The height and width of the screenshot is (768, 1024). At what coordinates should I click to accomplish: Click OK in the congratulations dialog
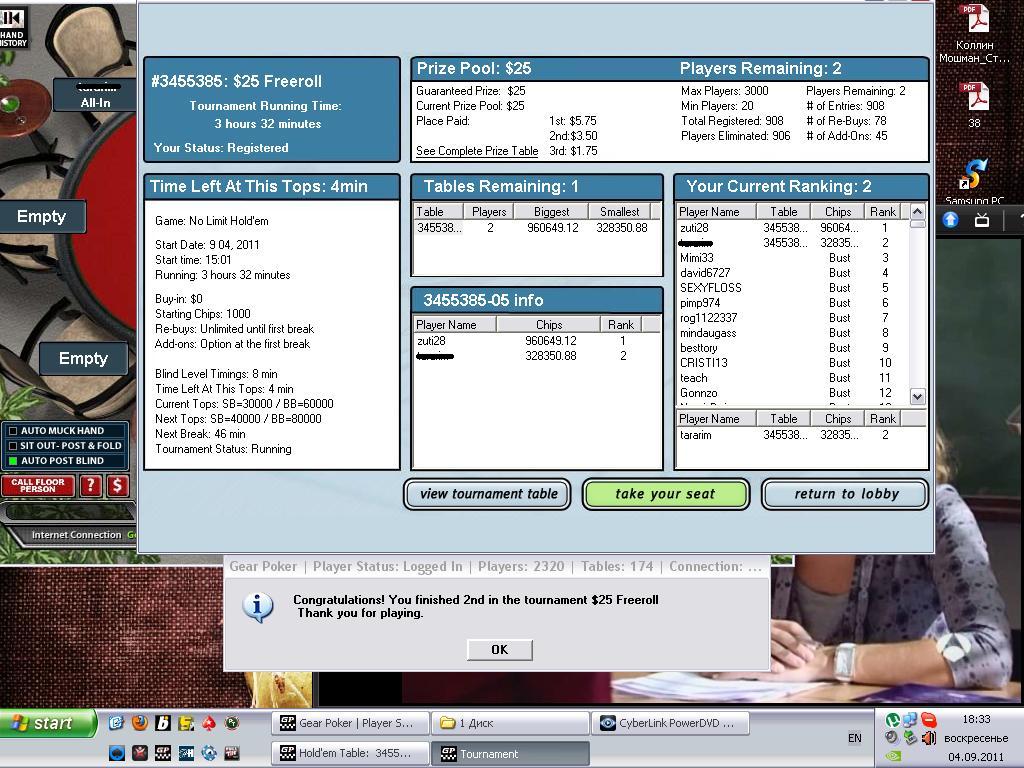point(500,650)
